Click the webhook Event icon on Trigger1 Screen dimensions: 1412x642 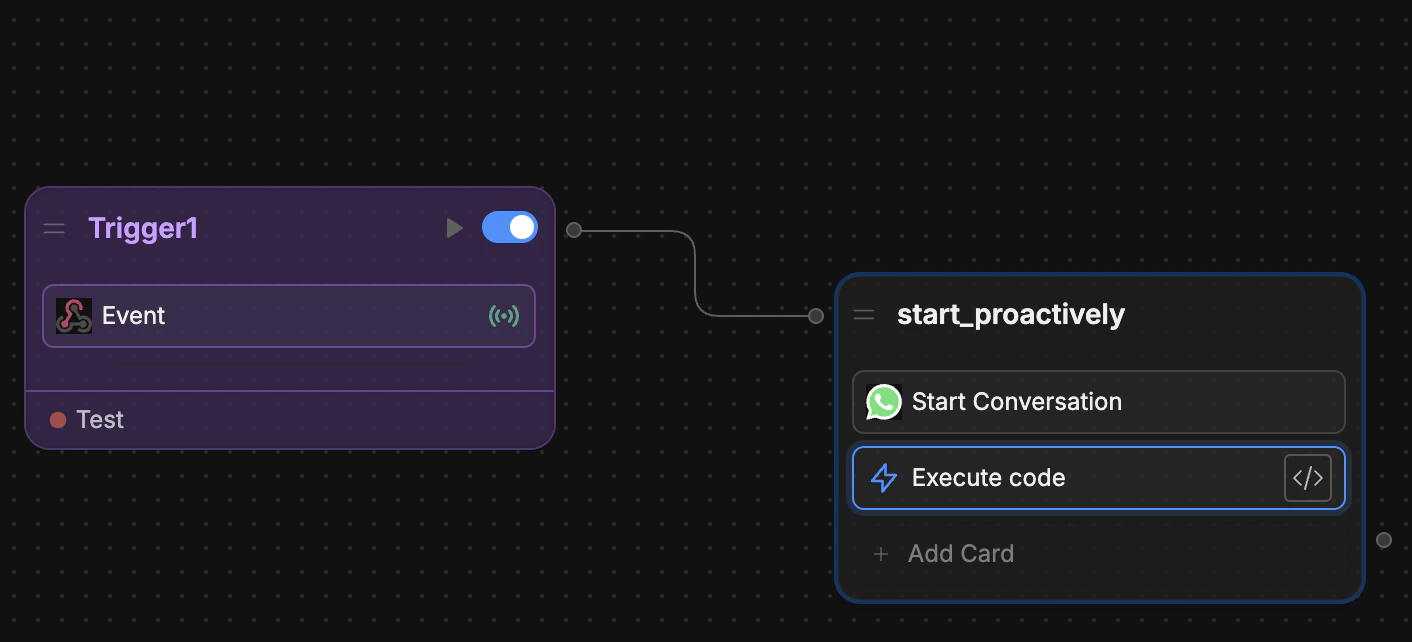[72, 315]
